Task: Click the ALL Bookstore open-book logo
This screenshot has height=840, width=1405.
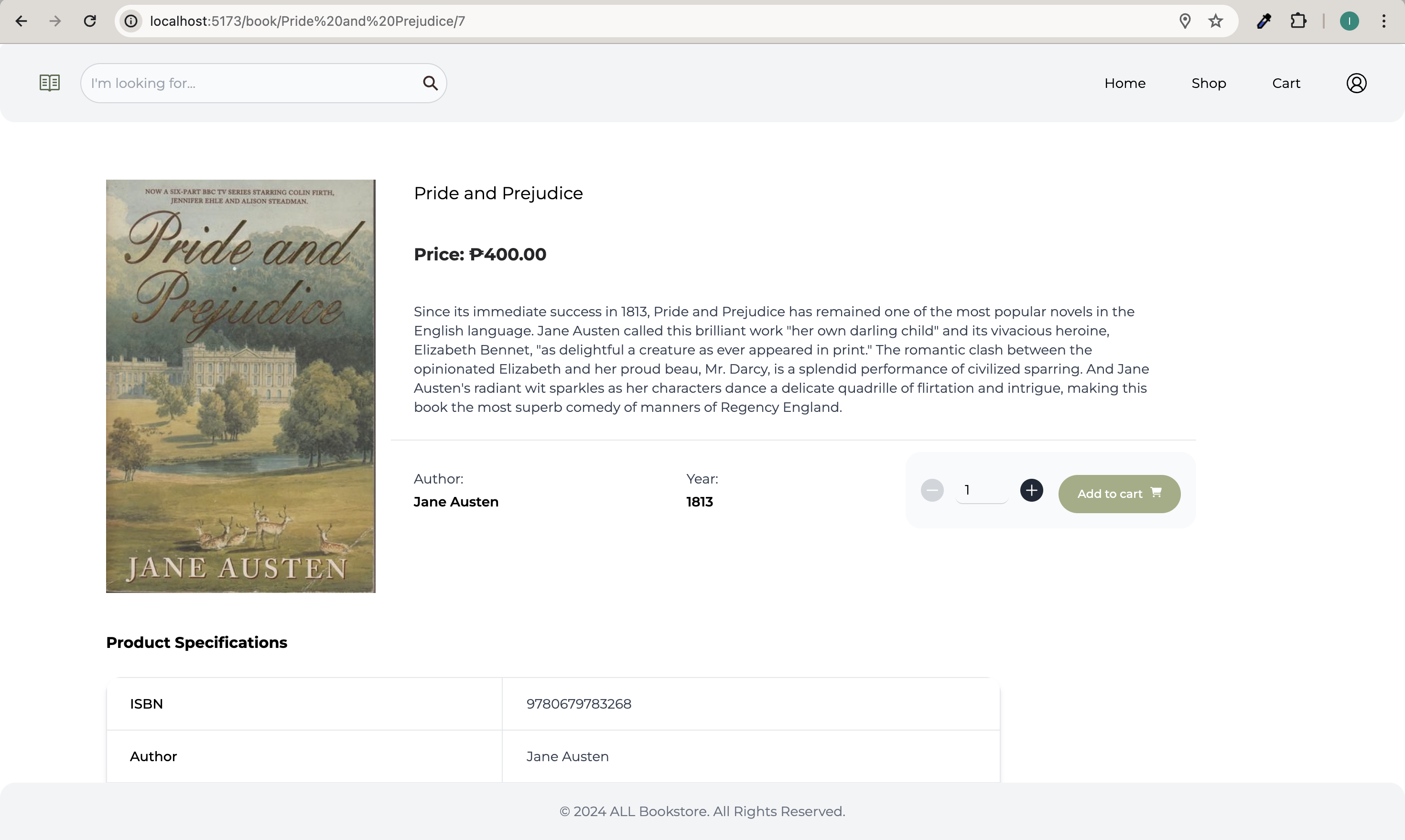Action: [50, 83]
